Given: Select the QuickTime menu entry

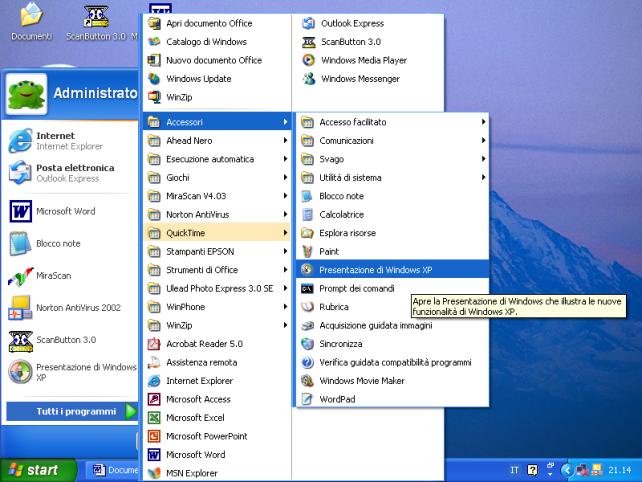Looking at the screenshot, I should (217, 233).
